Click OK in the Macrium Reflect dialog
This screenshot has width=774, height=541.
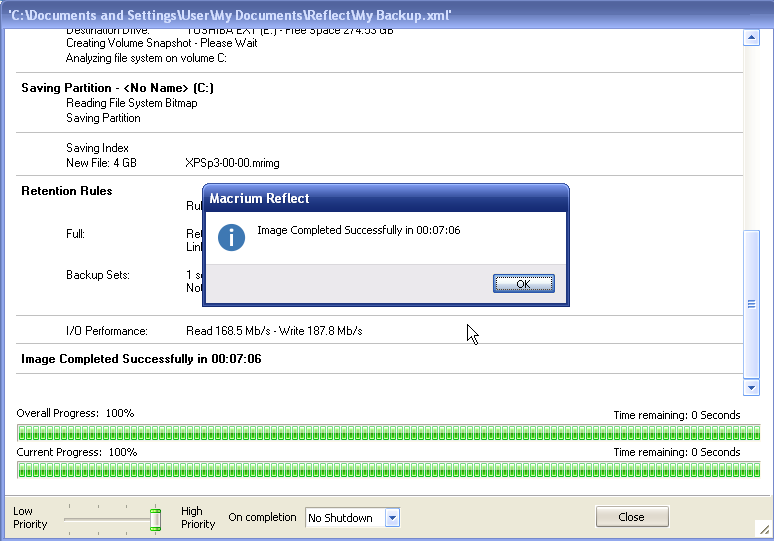[523, 284]
